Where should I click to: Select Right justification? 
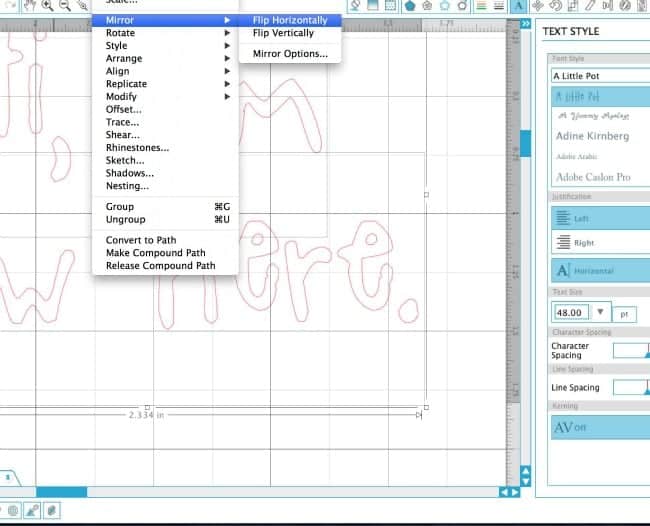(600, 242)
